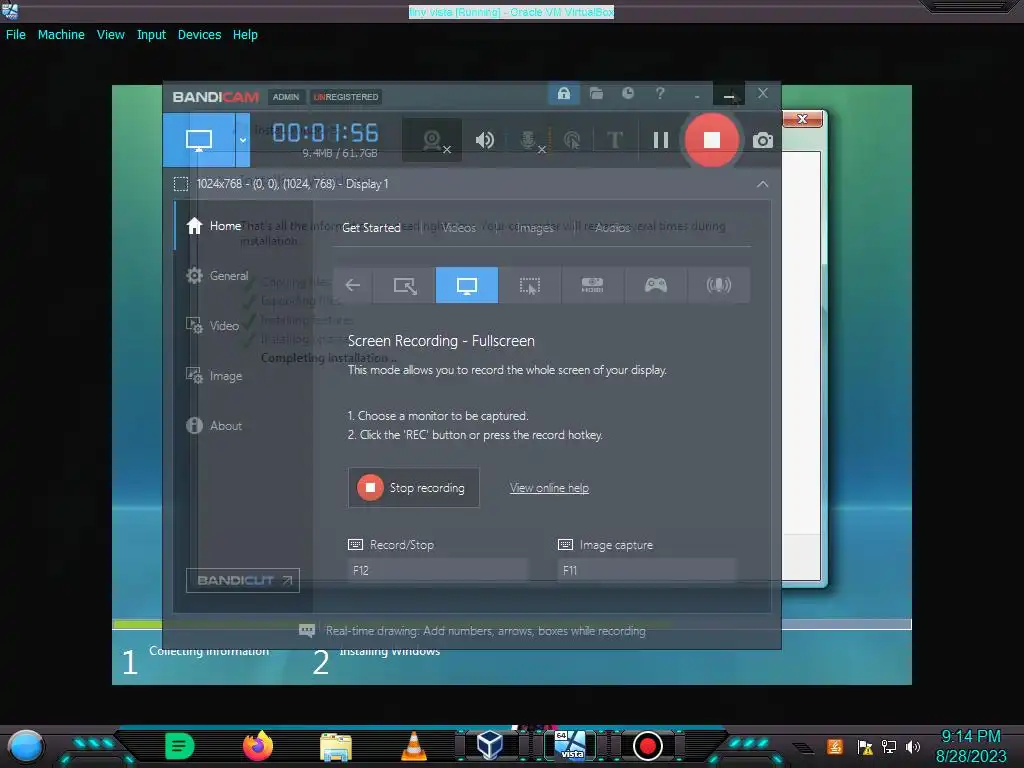Image resolution: width=1024 pixels, height=768 pixels.
Task: Click the Image capture hotkey field F11
Action: 647,570
